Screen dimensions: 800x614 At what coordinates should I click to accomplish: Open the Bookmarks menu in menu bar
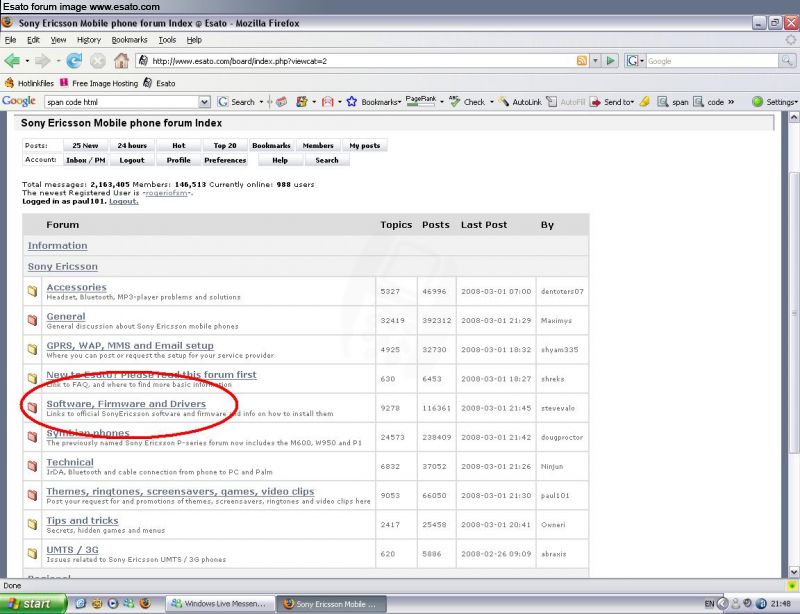click(129, 40)
